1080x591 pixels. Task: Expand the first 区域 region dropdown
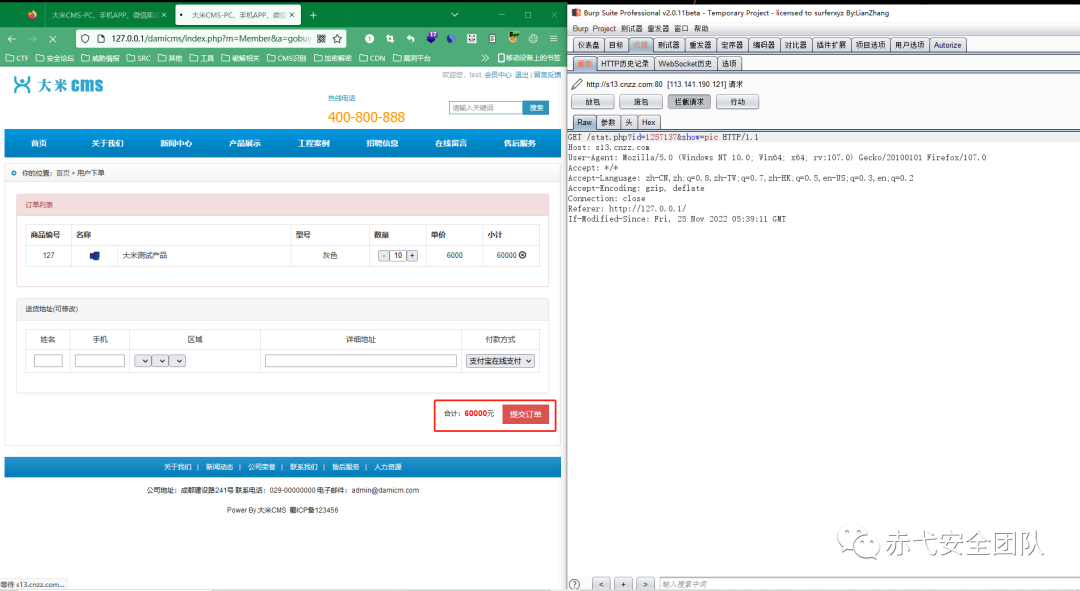[143, 361]
